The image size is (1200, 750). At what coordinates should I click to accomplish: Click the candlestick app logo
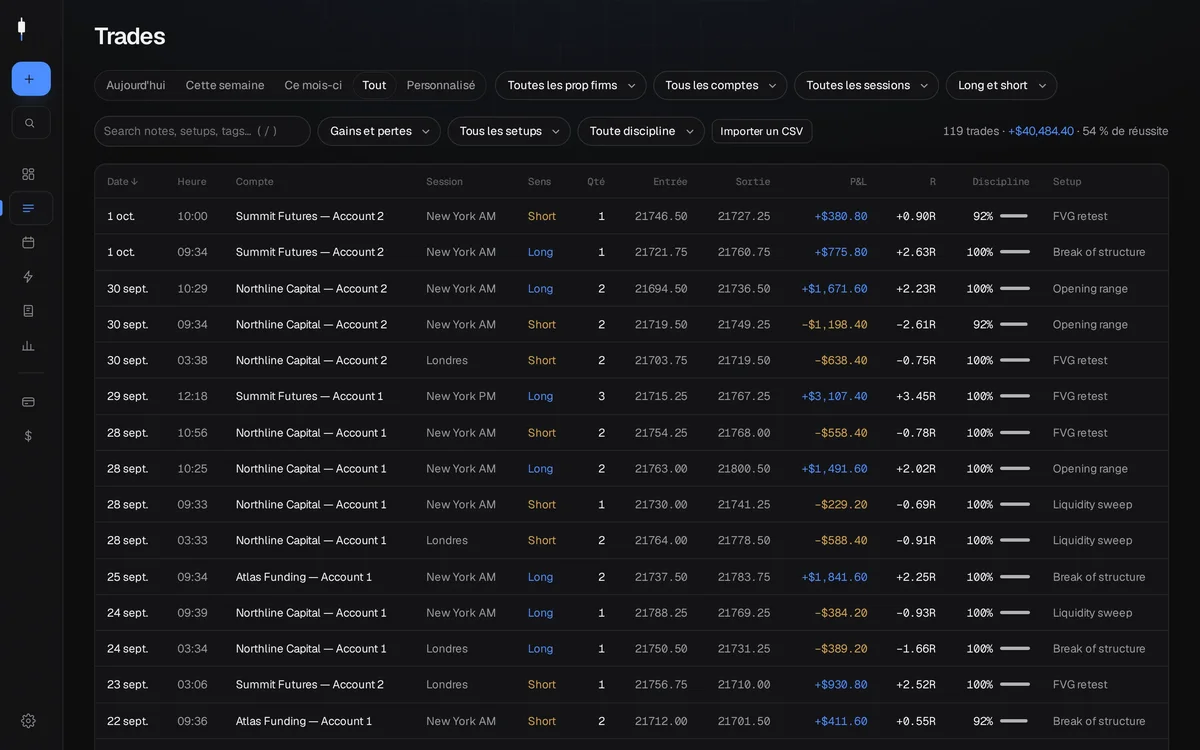(21, 29)
